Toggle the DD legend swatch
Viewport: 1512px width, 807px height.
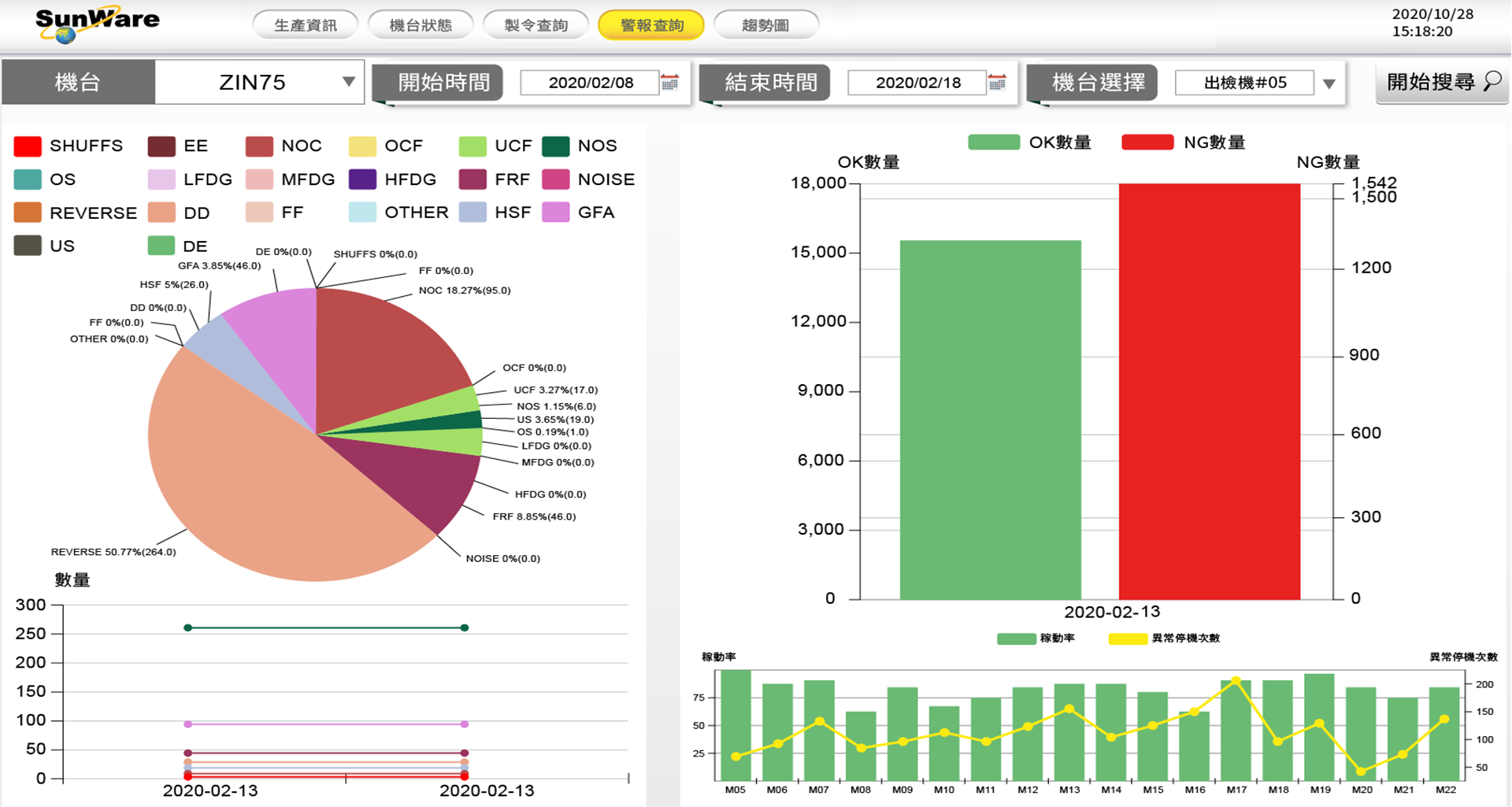161,213
